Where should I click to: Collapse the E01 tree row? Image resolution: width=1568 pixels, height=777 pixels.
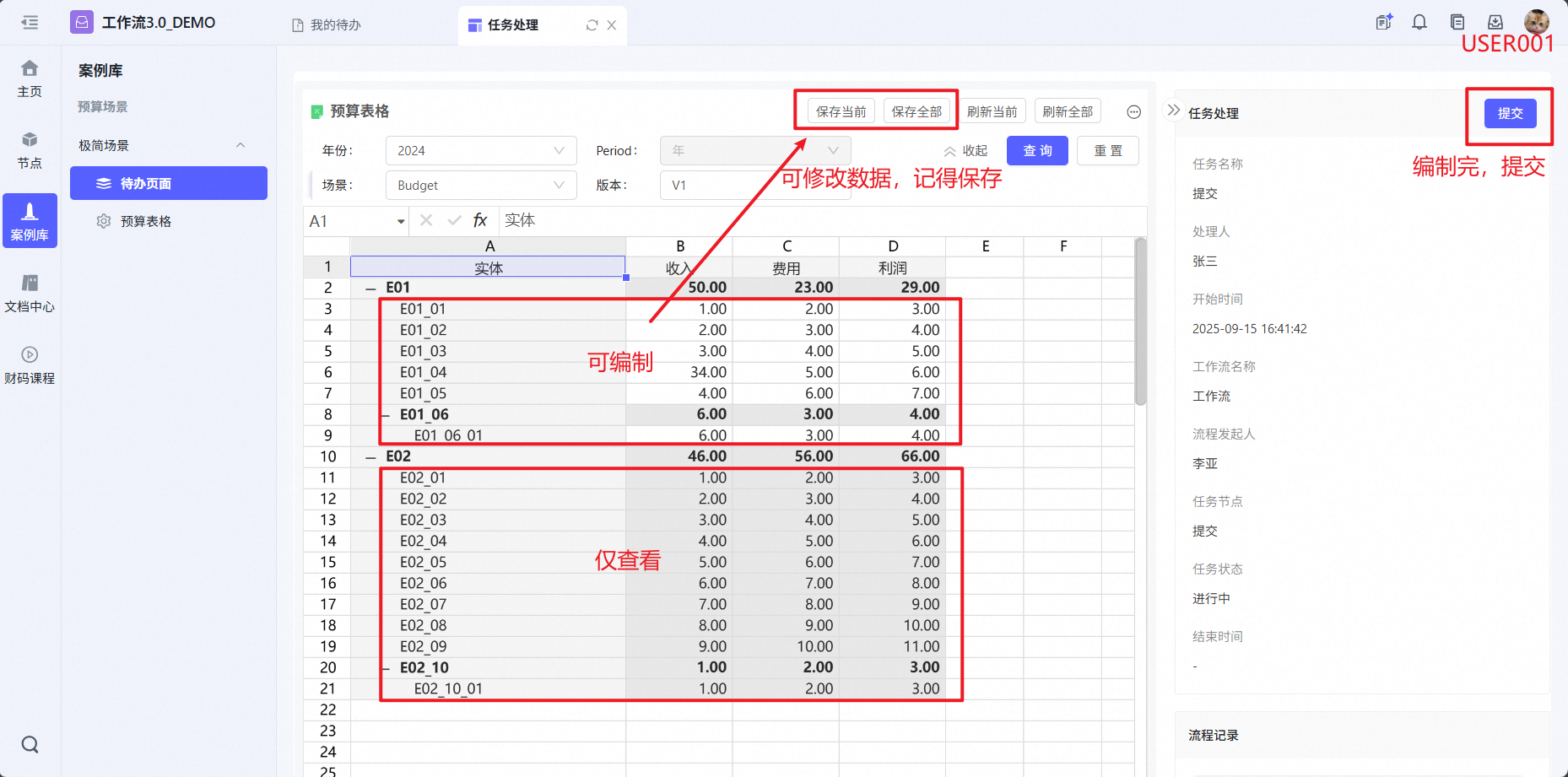pos(370,289)
